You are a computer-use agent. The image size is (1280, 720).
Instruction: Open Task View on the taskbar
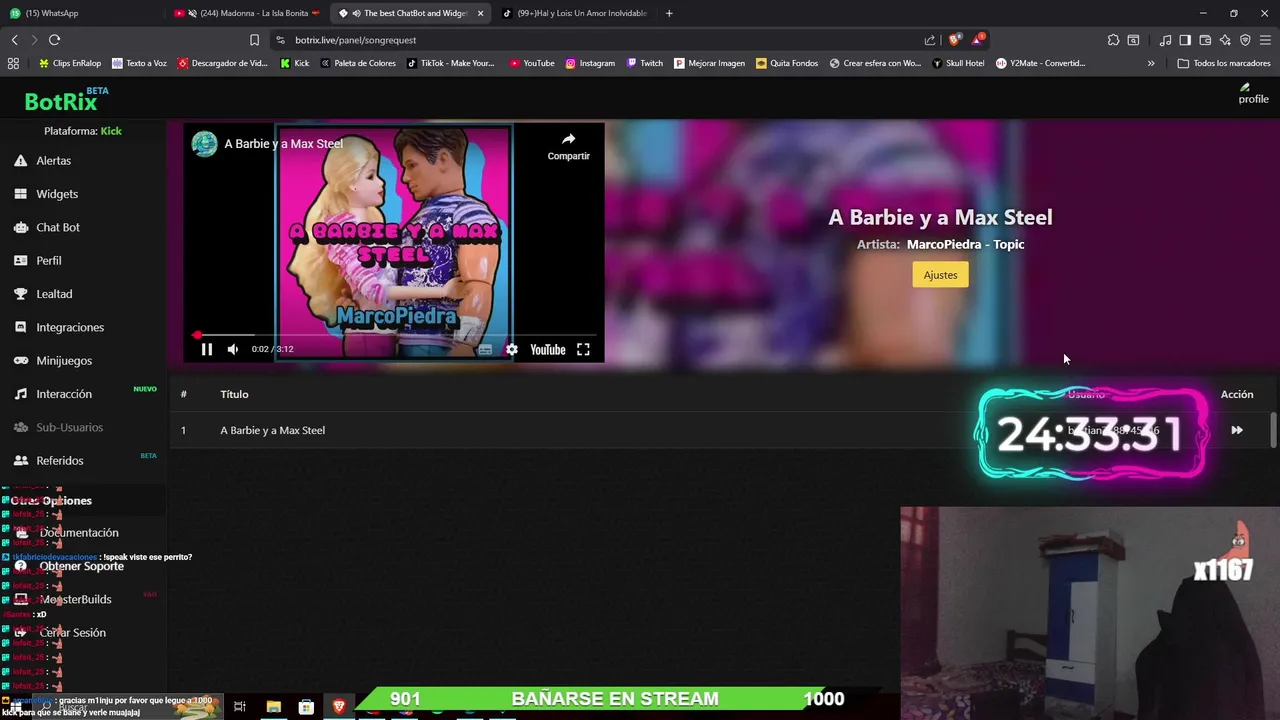(x=240, y=707)
